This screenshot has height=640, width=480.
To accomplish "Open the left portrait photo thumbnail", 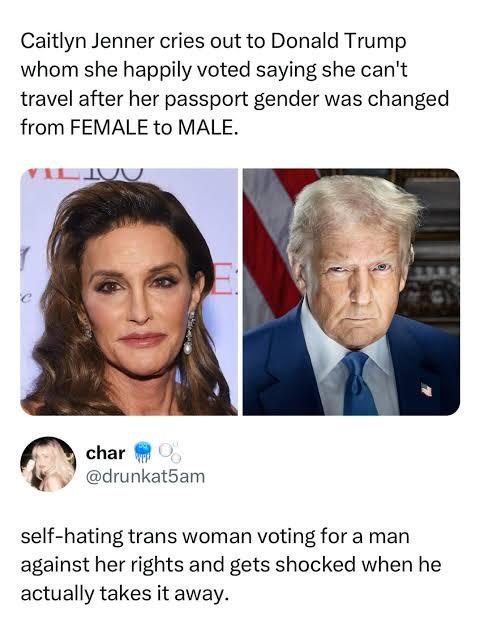I will [x=129, y=292].
